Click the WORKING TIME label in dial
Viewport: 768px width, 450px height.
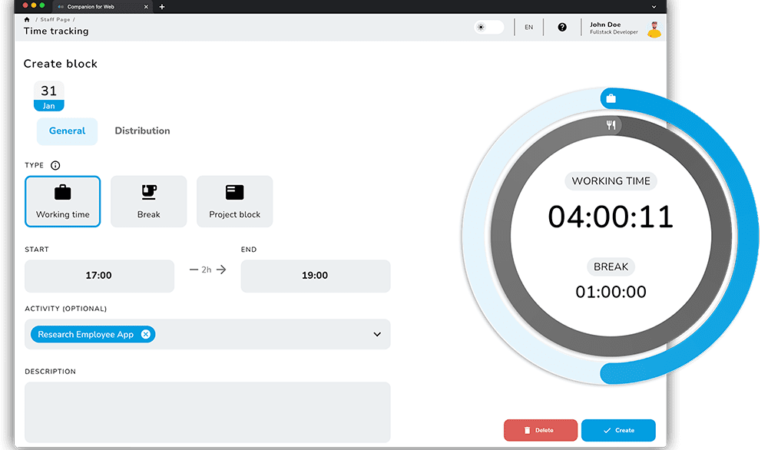click(x=611, y=181)
